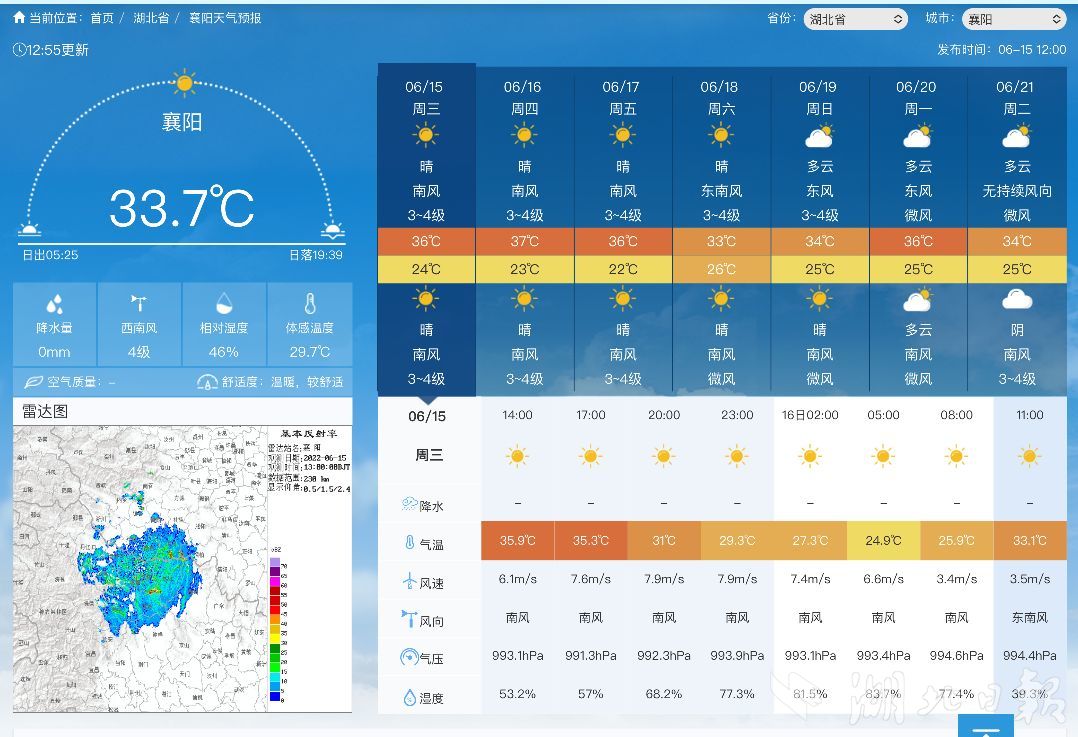Select the 06/20 周一 forecast tab

[918, 230]
